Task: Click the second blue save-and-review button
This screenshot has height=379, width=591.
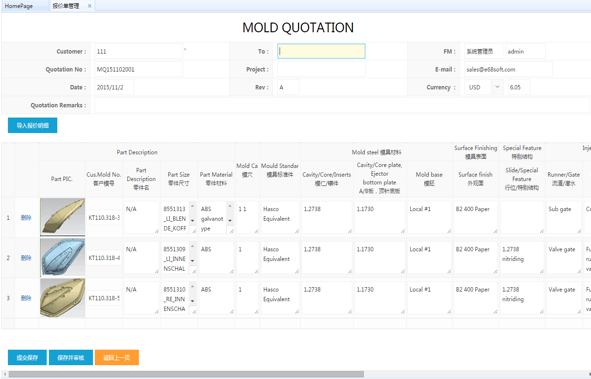Action: pos(71,358)
